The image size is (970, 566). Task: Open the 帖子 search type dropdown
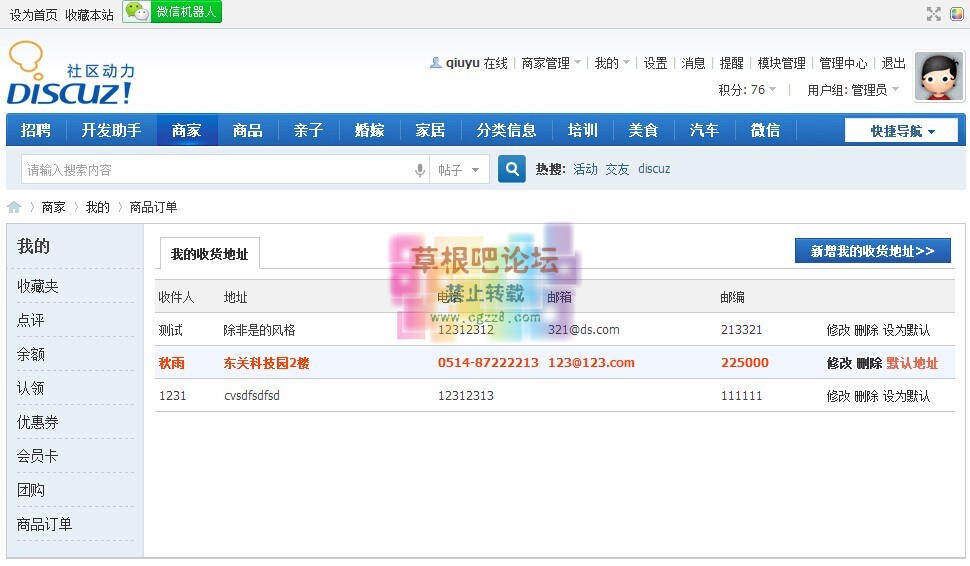click(x=460, y=171)
